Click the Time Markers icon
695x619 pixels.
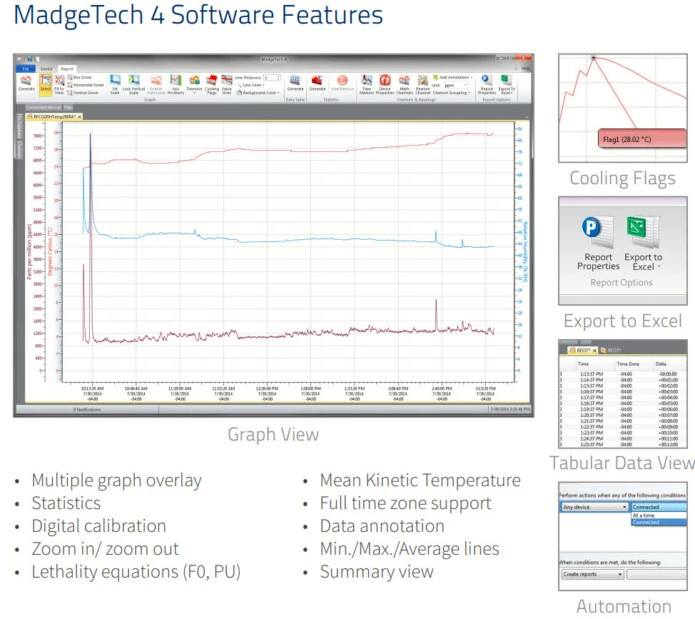[x=367, y=82]
